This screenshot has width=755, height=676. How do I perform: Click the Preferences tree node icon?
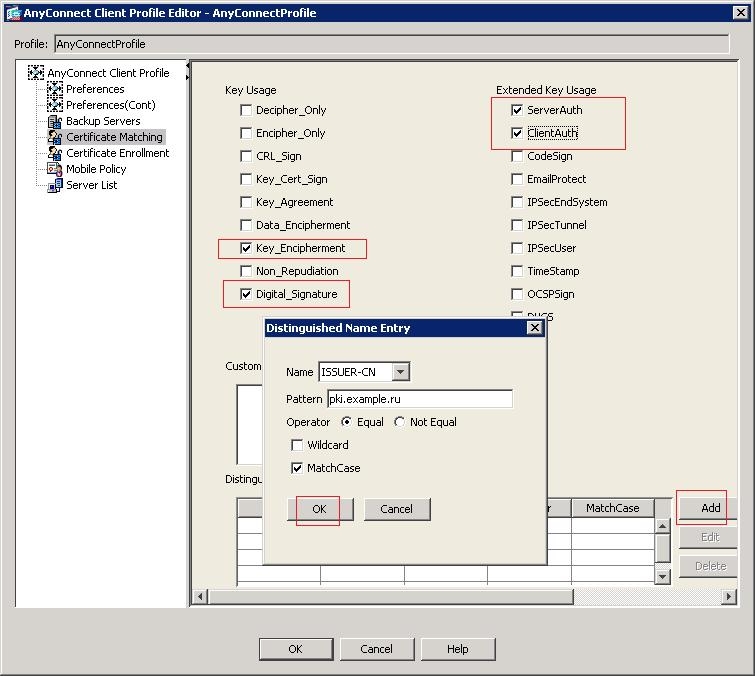click(x=55, y=89)
